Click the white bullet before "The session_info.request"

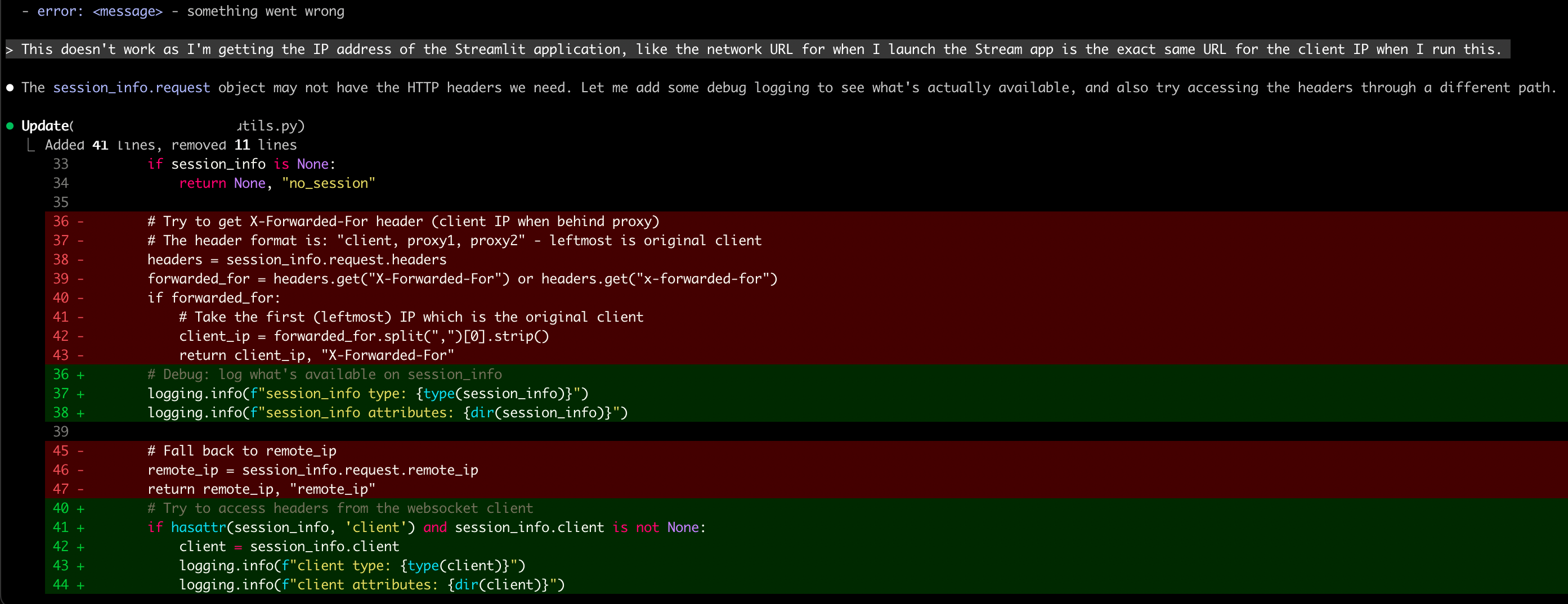click(10, 88)
